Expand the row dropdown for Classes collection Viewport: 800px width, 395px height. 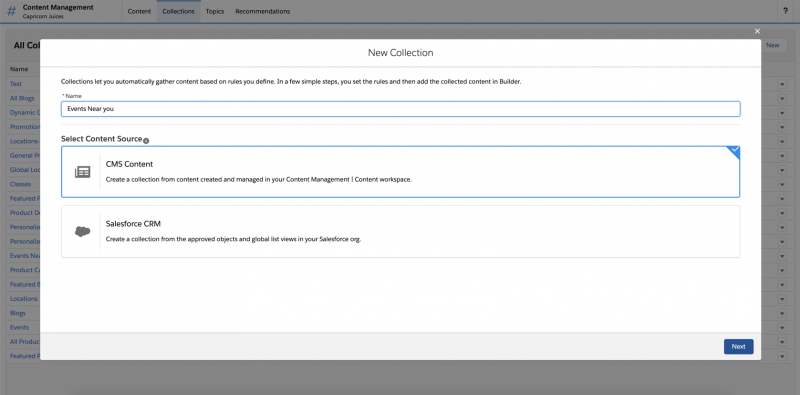click(782, 184)
